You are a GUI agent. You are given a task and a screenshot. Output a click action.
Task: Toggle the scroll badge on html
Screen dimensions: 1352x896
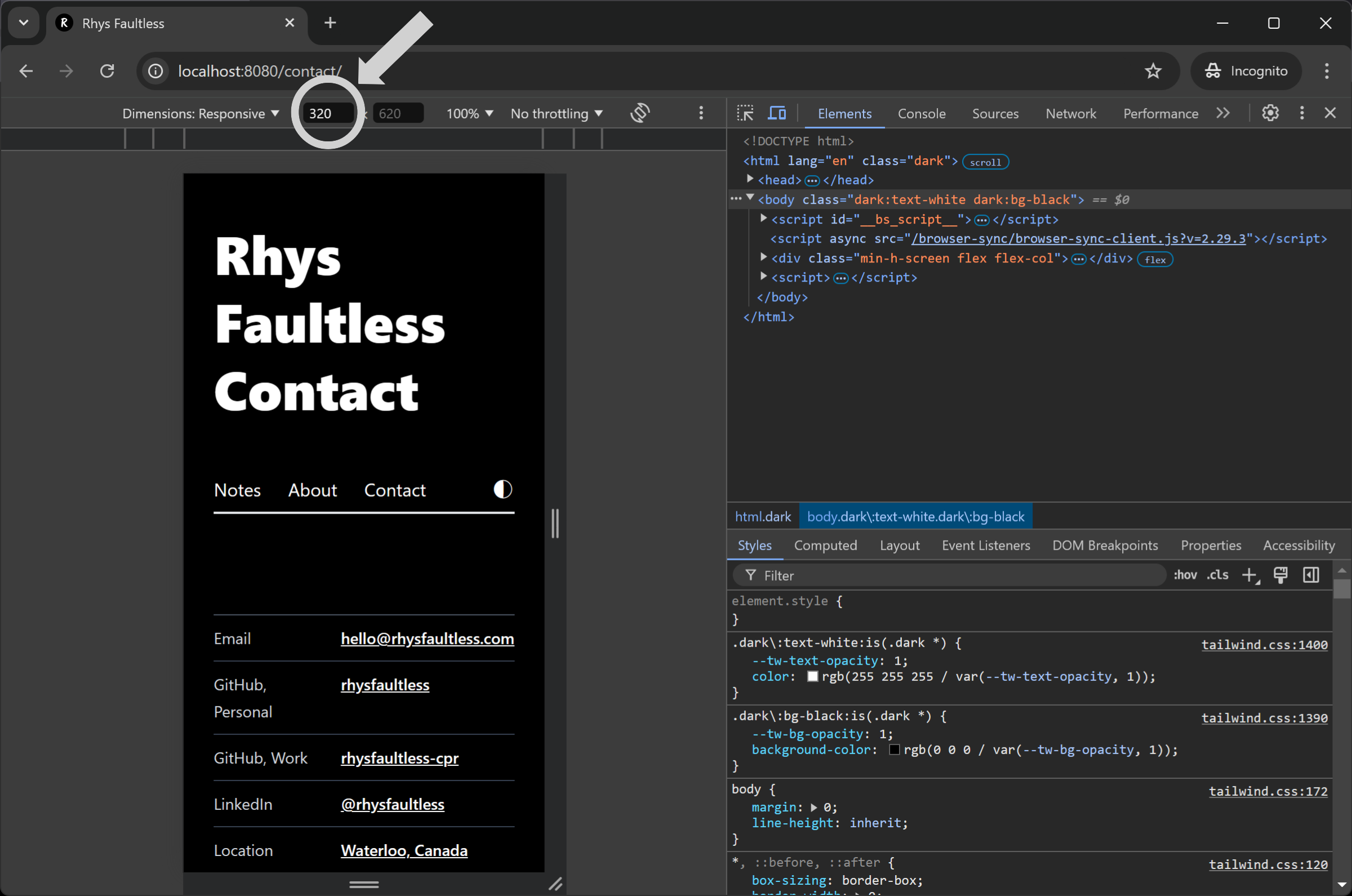(985, 162)
